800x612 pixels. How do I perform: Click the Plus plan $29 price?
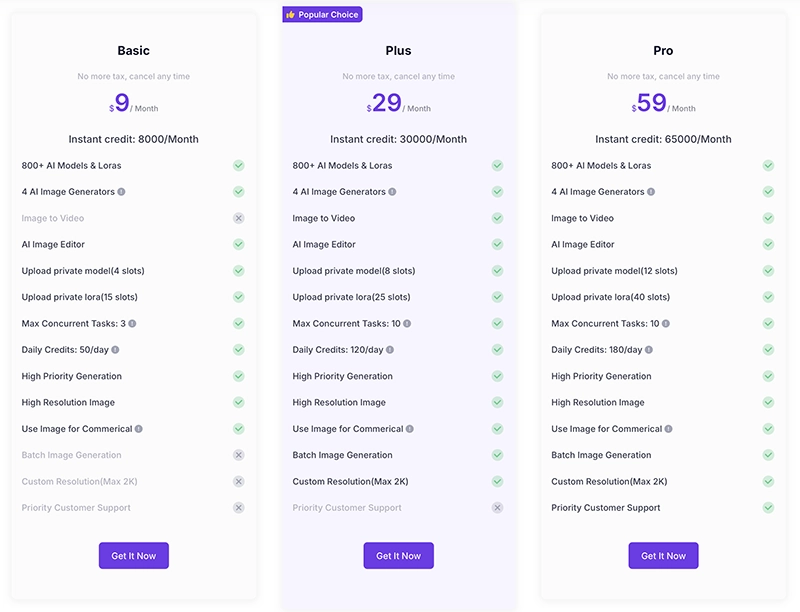click(386, 103)
